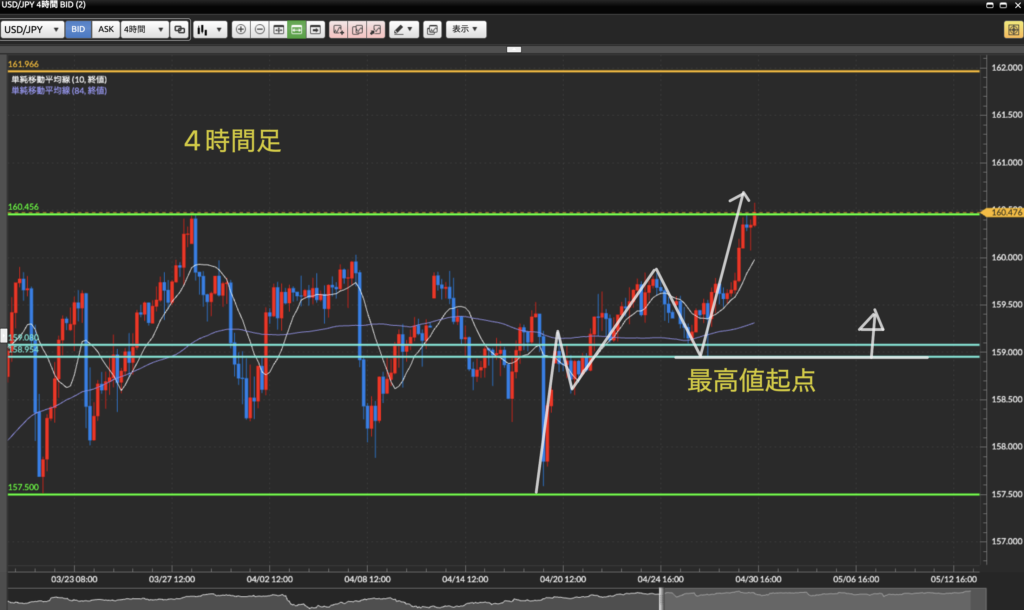Click the yellow layout icon at top right

(x=1012, y=30)
